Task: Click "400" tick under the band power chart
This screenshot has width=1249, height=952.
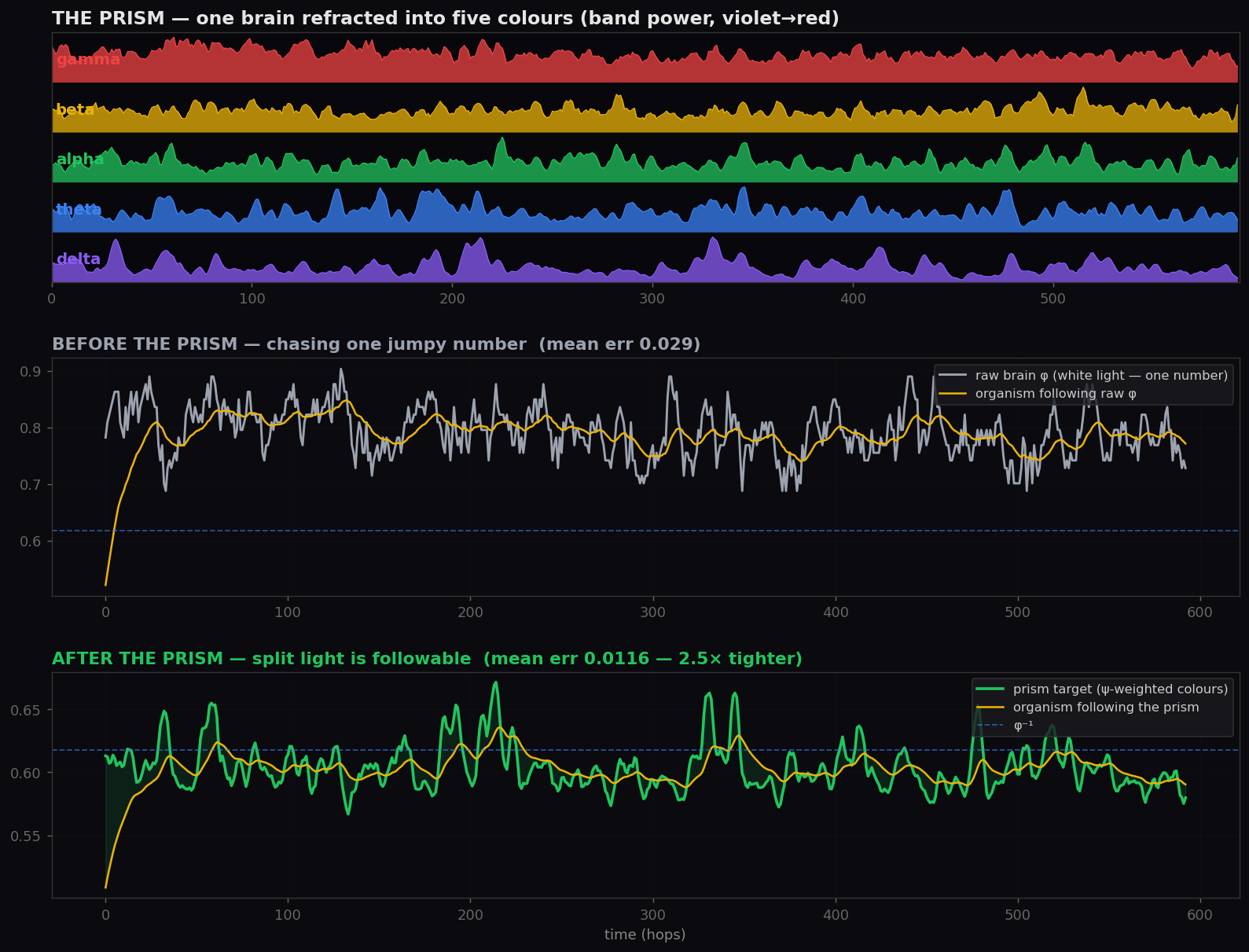Action: [x=853, y=299]
